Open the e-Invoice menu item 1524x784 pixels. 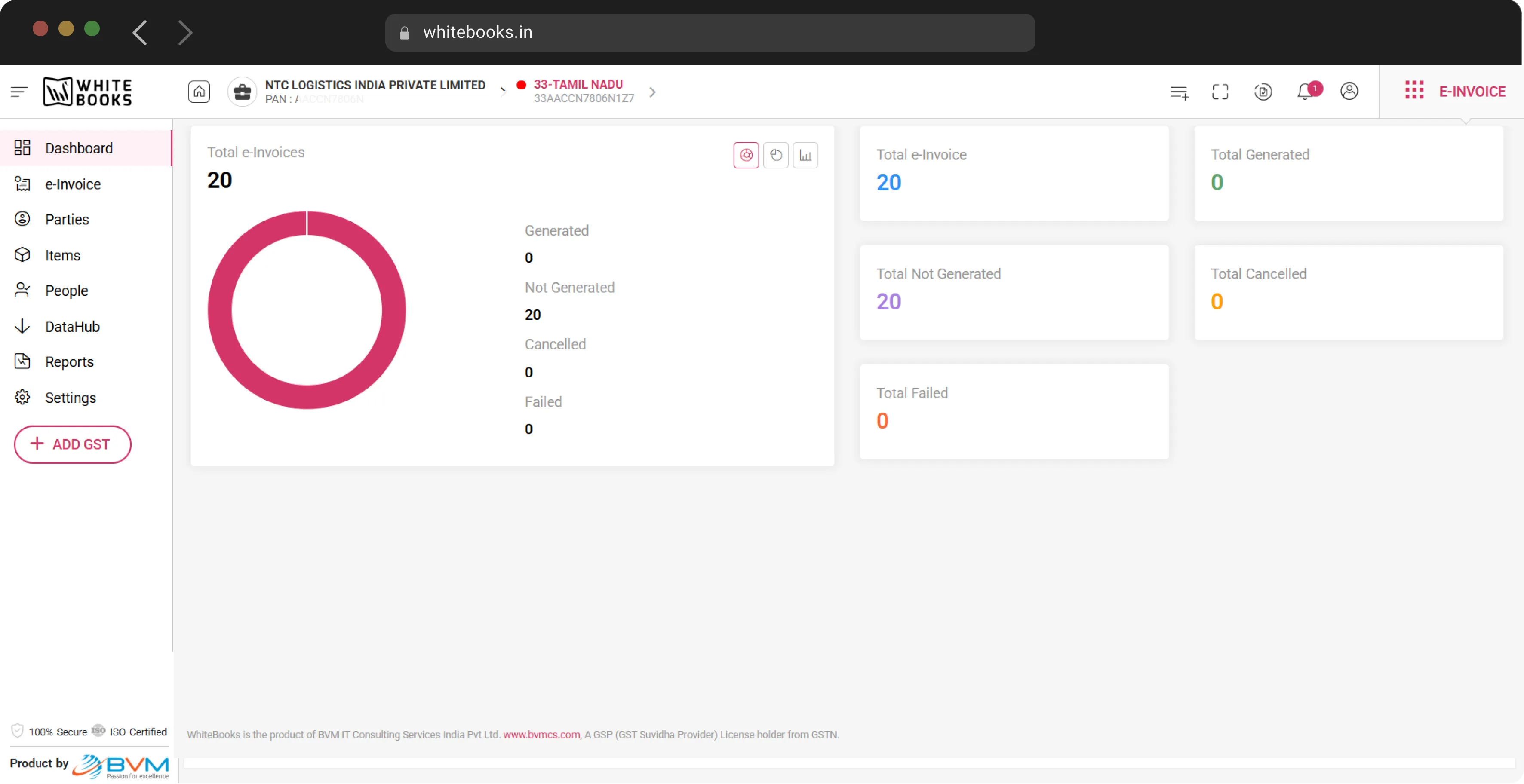(86, 184)
